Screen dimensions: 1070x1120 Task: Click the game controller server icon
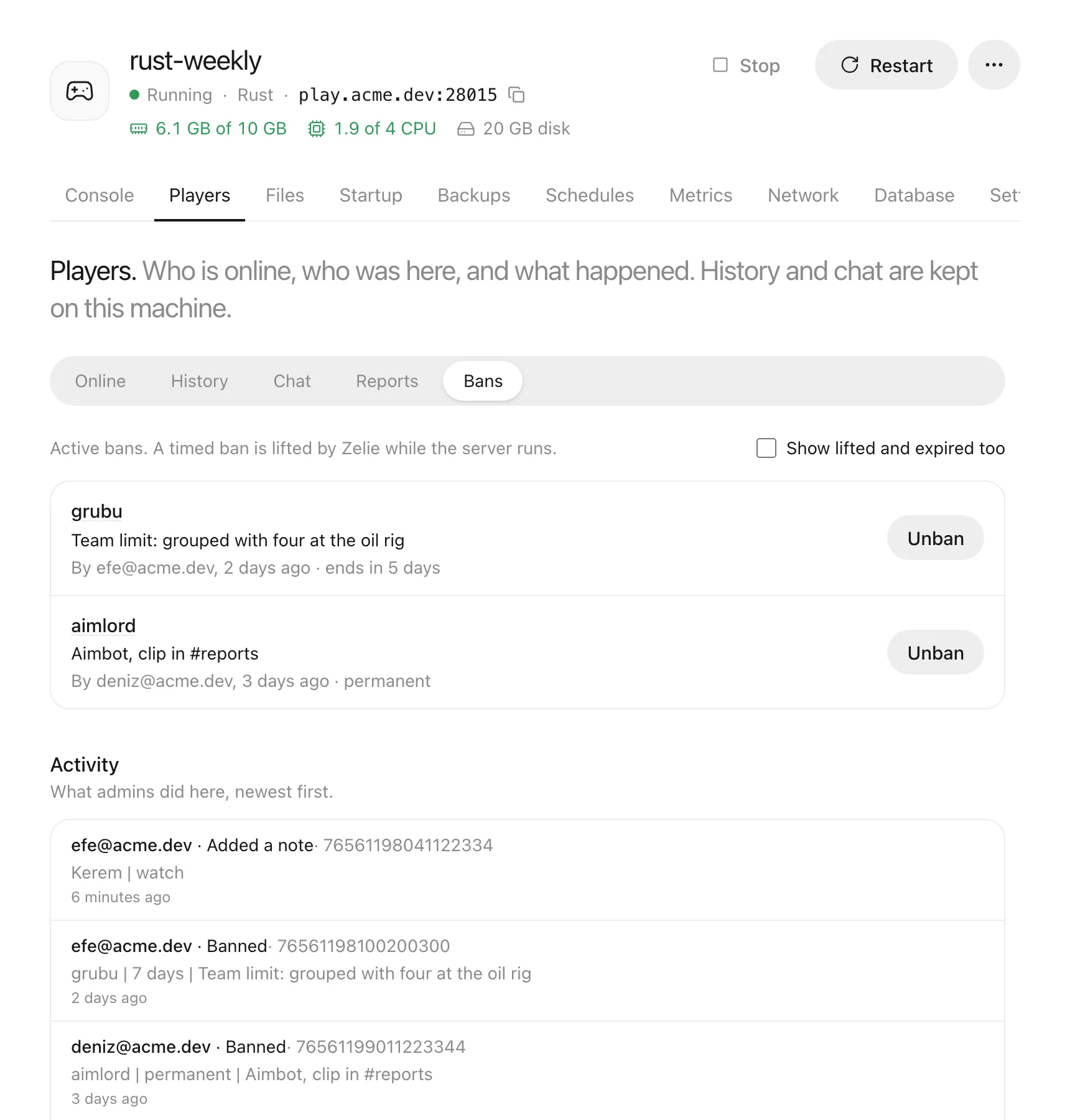pyautogui.click(x=80, y=91)
